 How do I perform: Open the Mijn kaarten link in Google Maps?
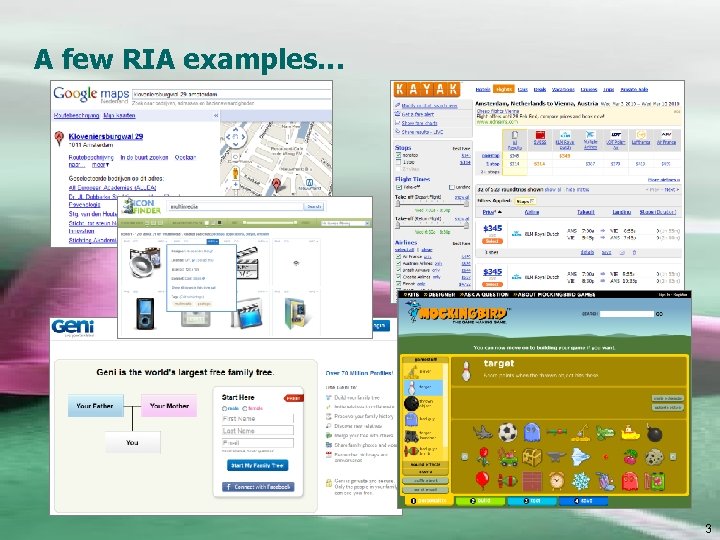pyautogui.click(x=119, y=115)
